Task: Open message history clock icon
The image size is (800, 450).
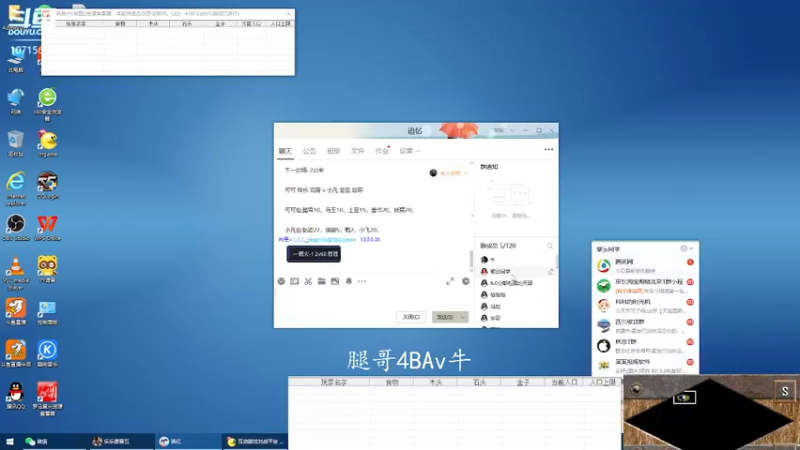Action: [x=466, y=281]
